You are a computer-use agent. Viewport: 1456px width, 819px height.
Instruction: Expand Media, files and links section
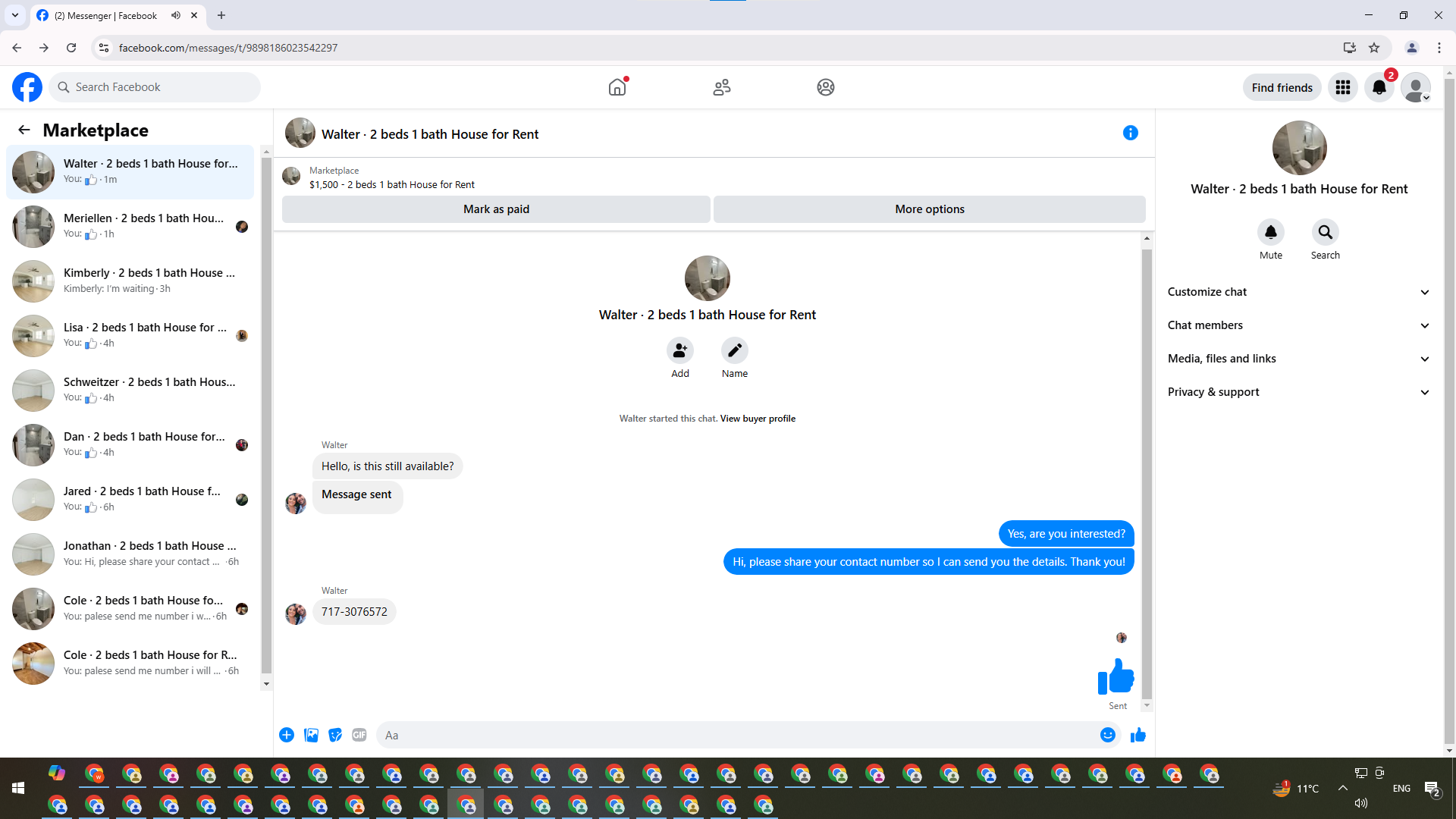[1298, 359]
